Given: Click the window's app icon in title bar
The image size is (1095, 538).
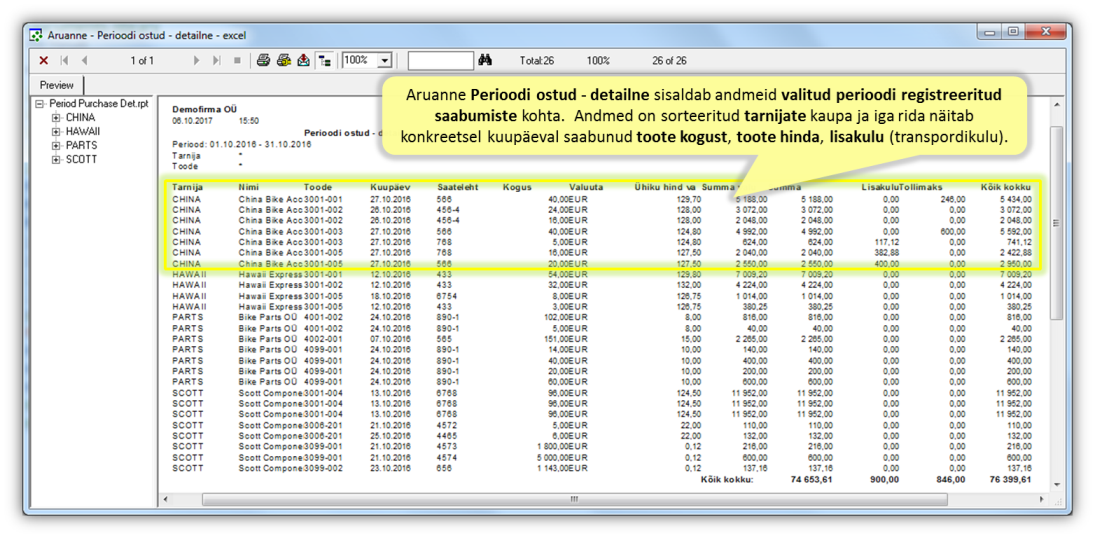Looking at the screenshot, I should [x=36, y=34].
